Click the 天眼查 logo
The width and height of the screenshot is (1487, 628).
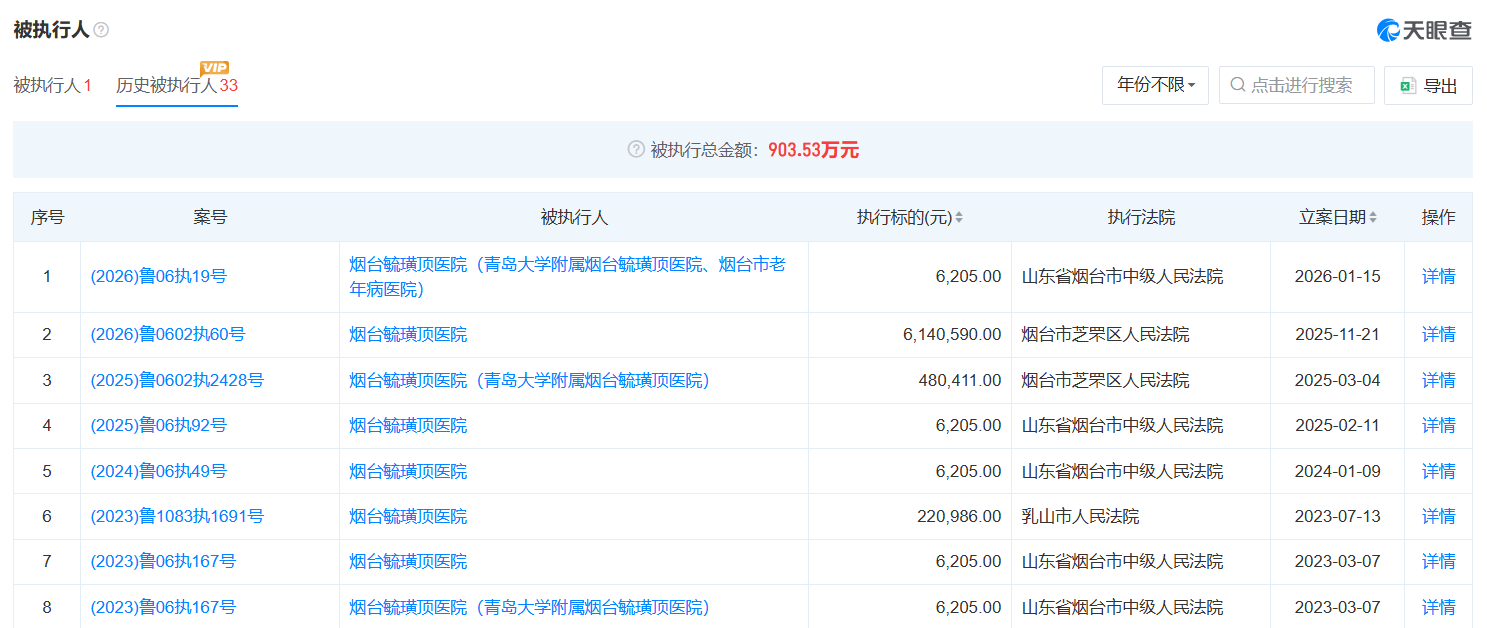coord(1424,30)
